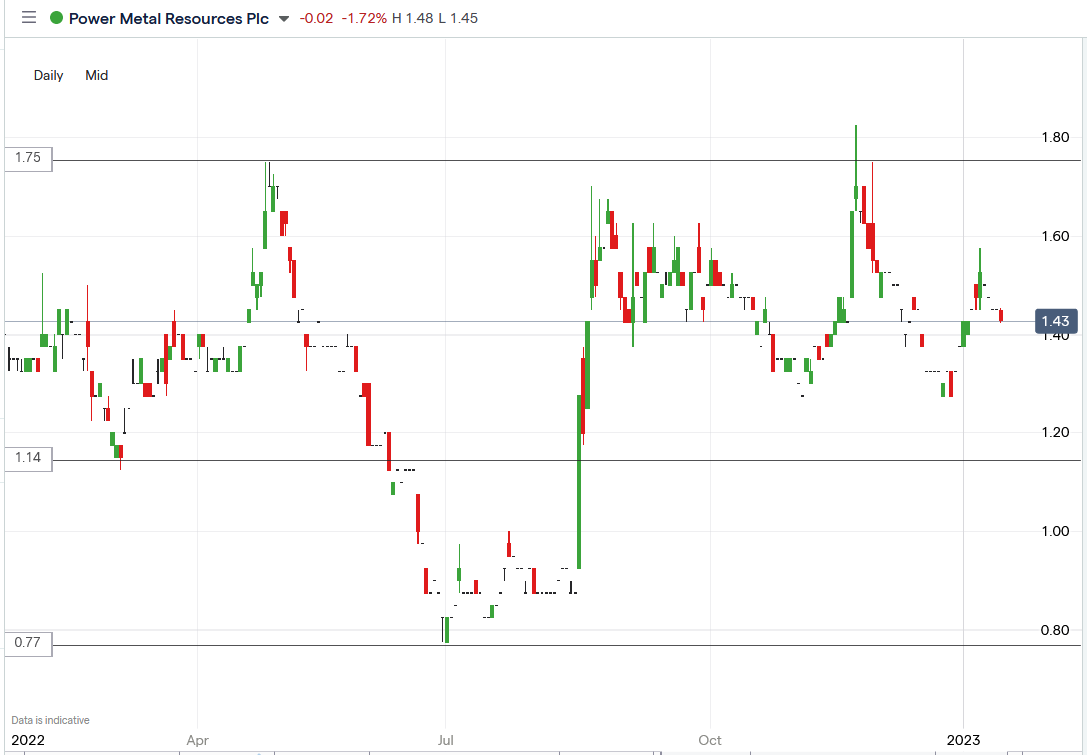Select the Power Metal Resources Plc title

coord(168,19)
